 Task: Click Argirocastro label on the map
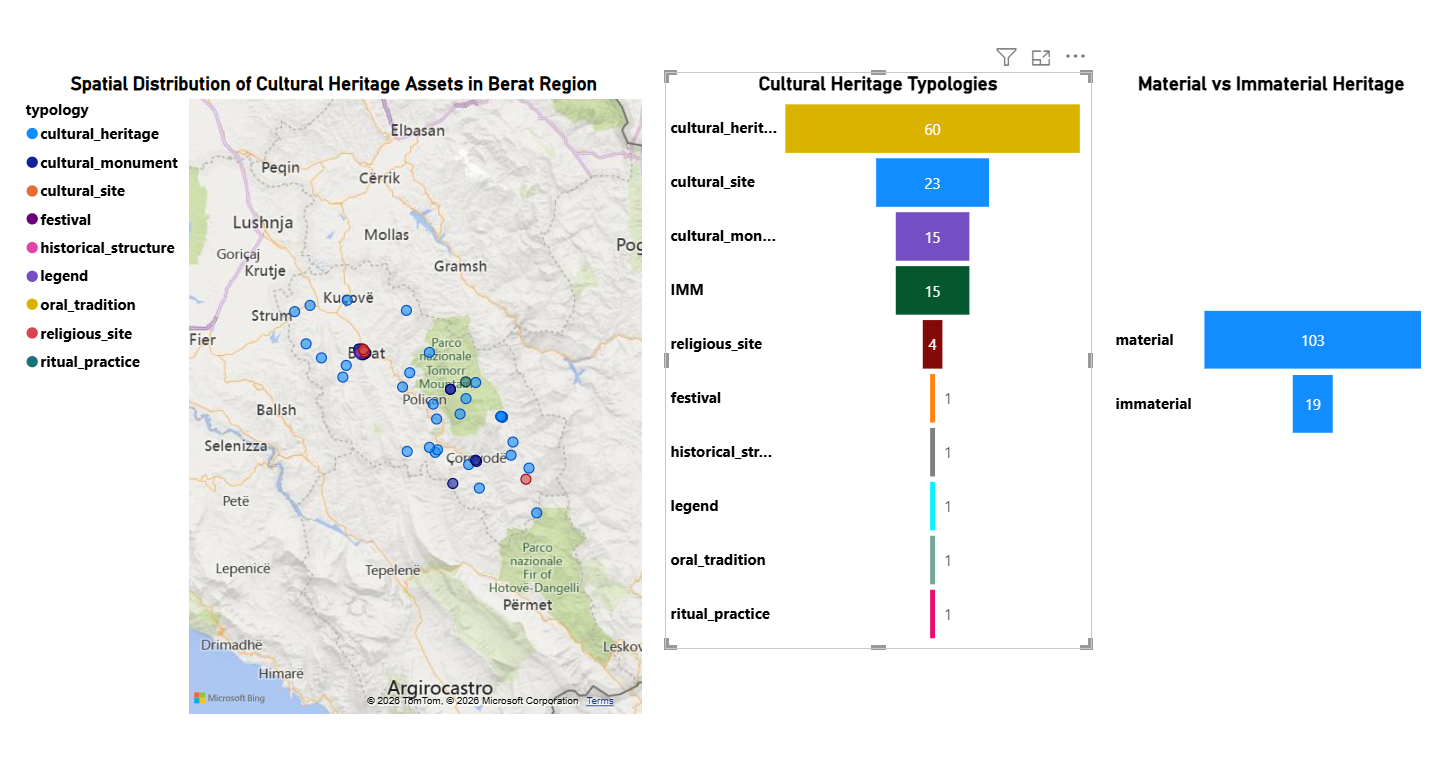click(440, 688)
